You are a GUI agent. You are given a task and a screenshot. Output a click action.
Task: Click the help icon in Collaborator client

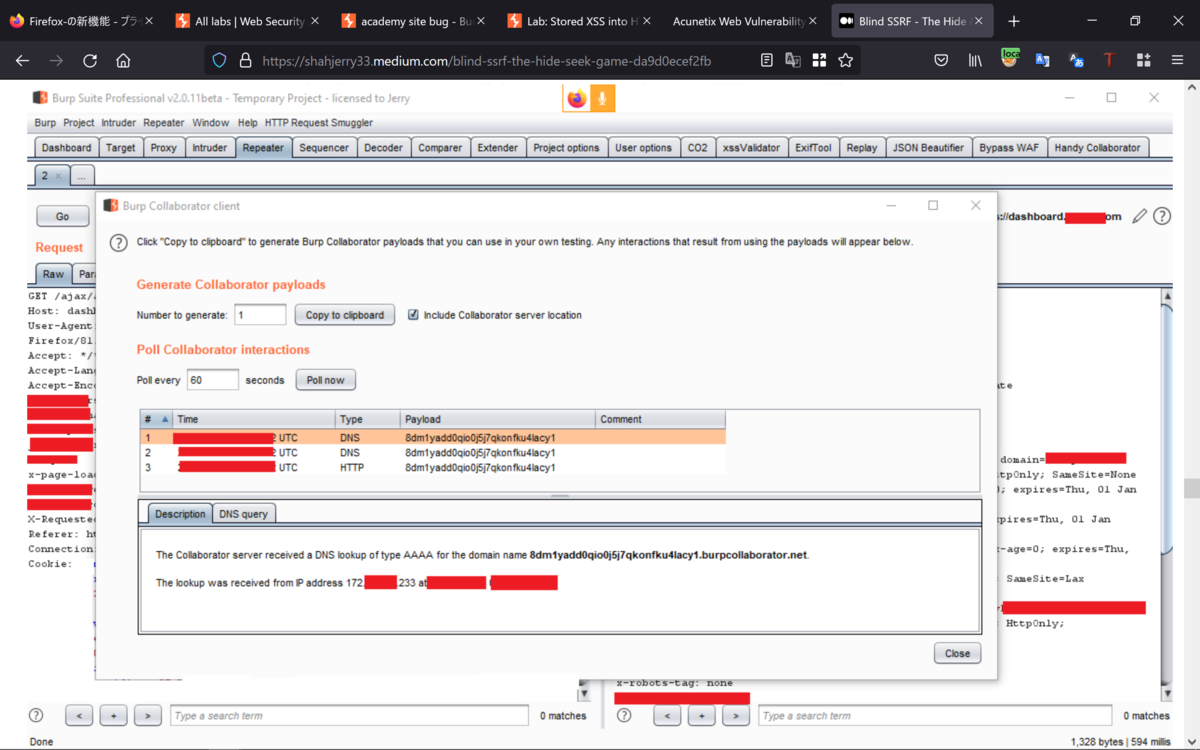coord(118,243)
